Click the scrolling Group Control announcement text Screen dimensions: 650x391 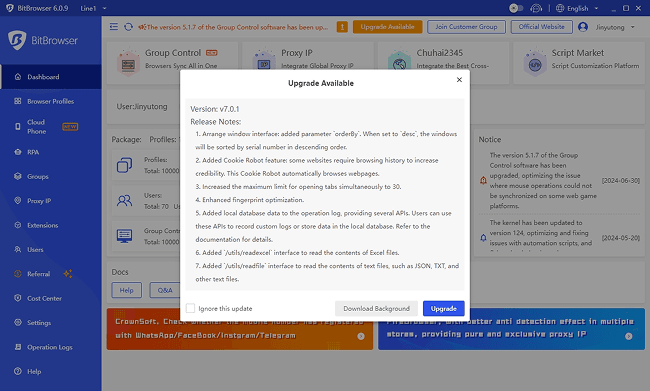tap(237, 27)
